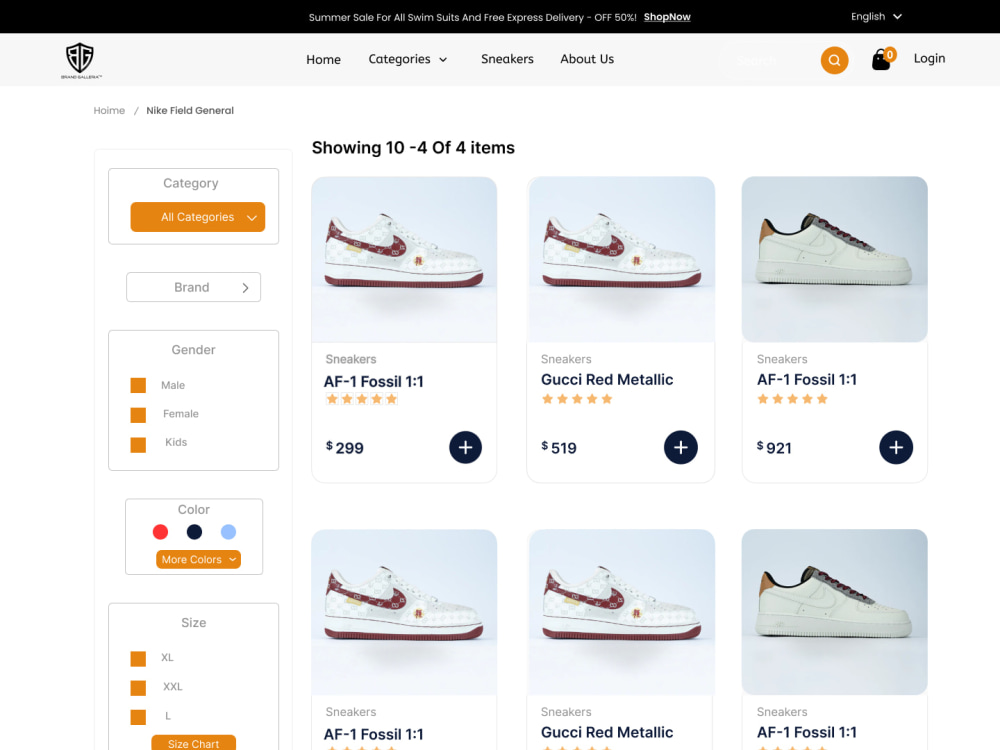
Task: Add the $519 Gucci Red Metallic to cart
Action: click(x=680, y=447)
